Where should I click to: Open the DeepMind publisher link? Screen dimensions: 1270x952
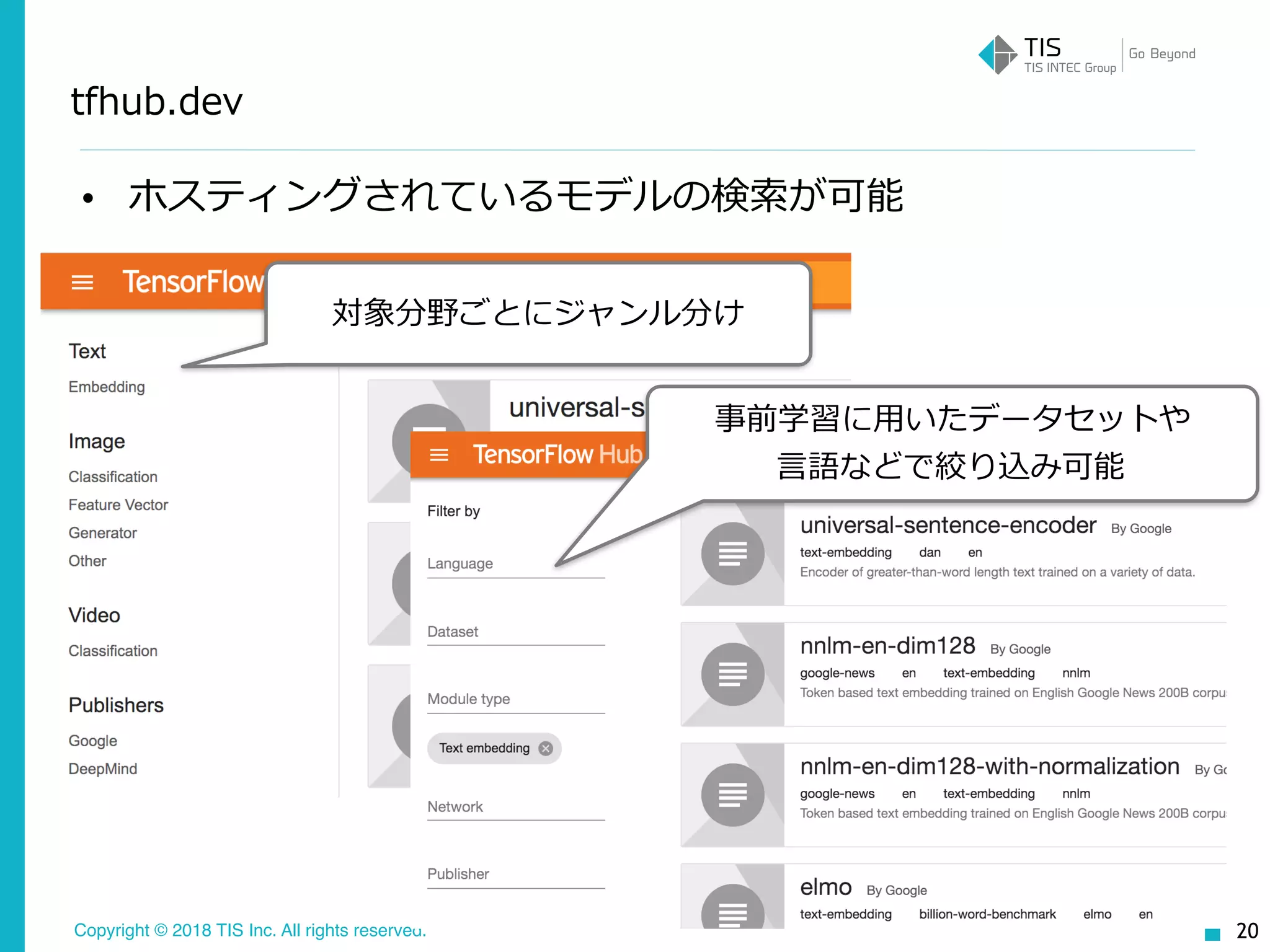102,769
